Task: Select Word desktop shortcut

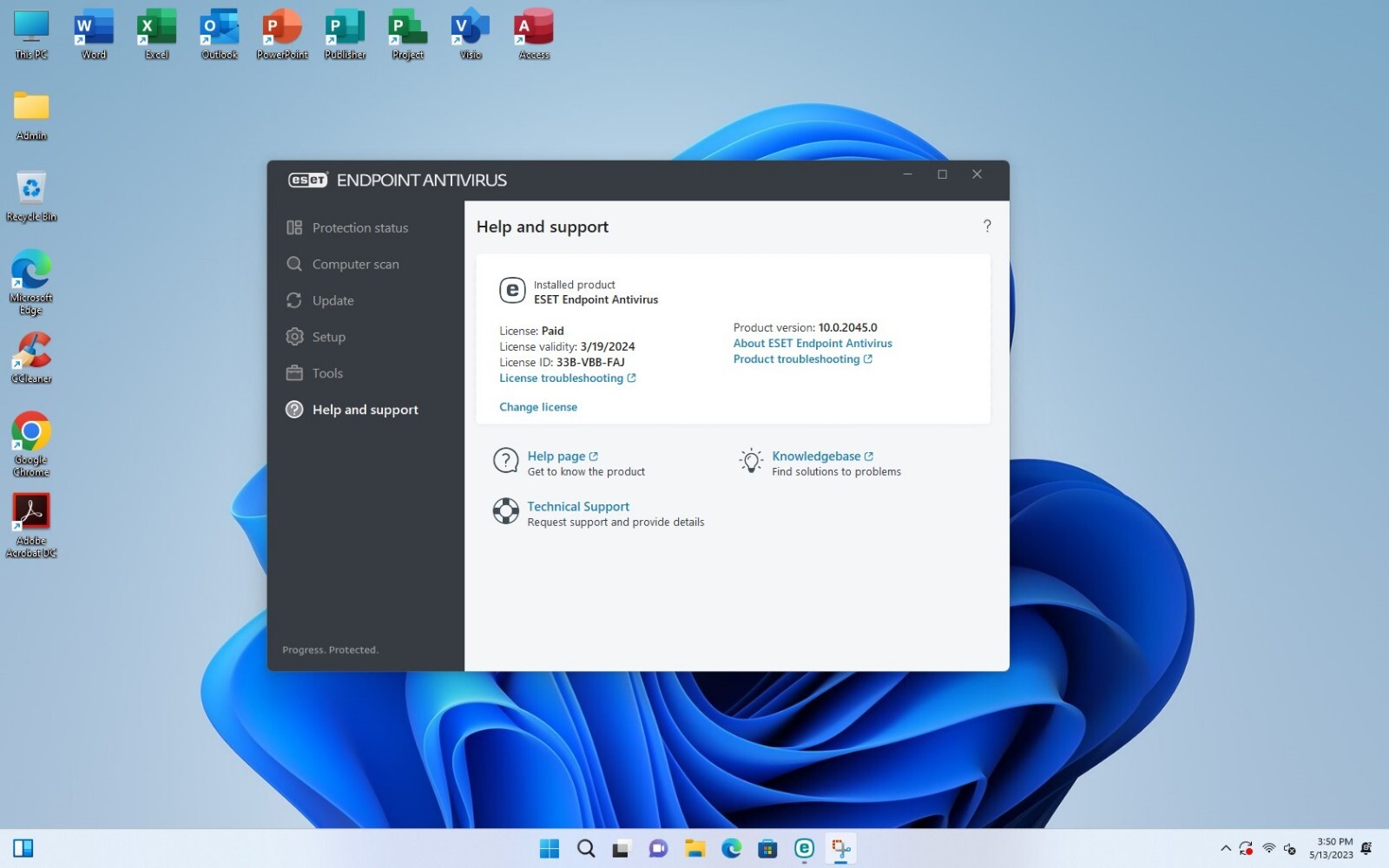Action: pos(94,35)
